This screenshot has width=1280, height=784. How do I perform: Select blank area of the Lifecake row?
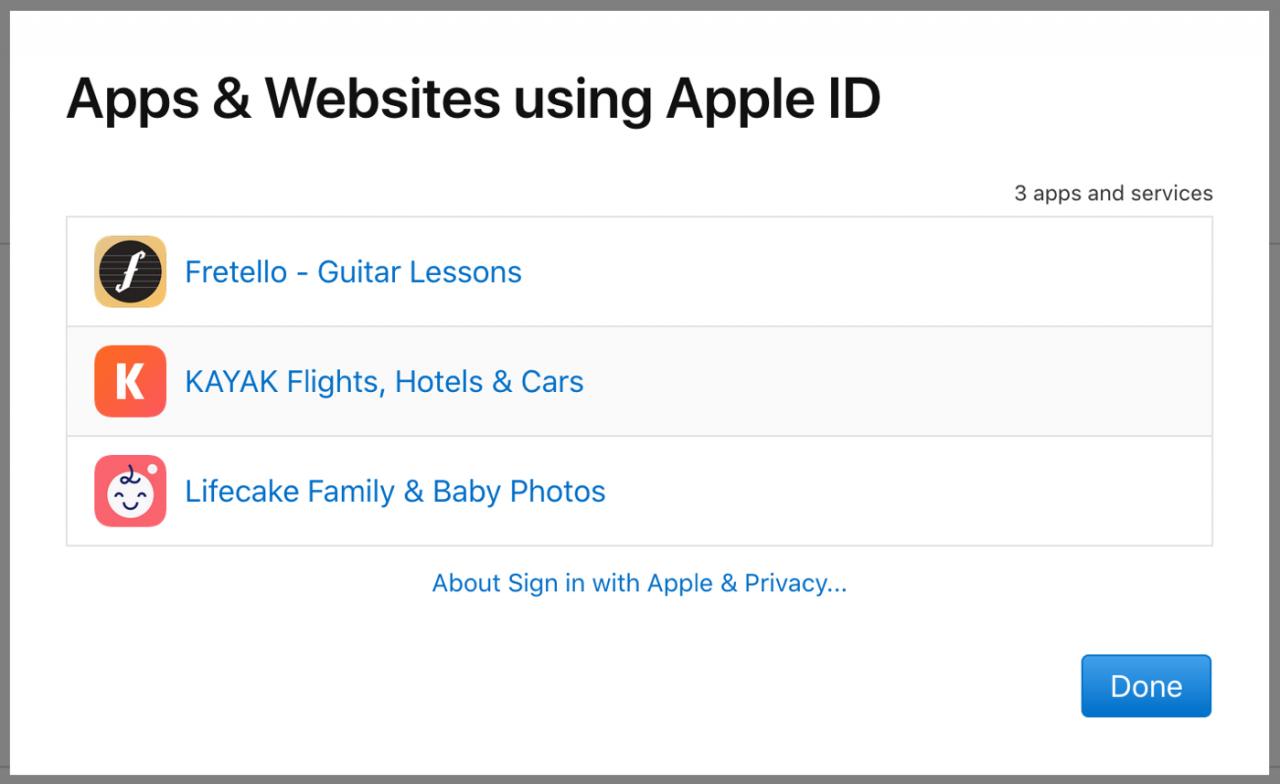[x=900, y=491]
